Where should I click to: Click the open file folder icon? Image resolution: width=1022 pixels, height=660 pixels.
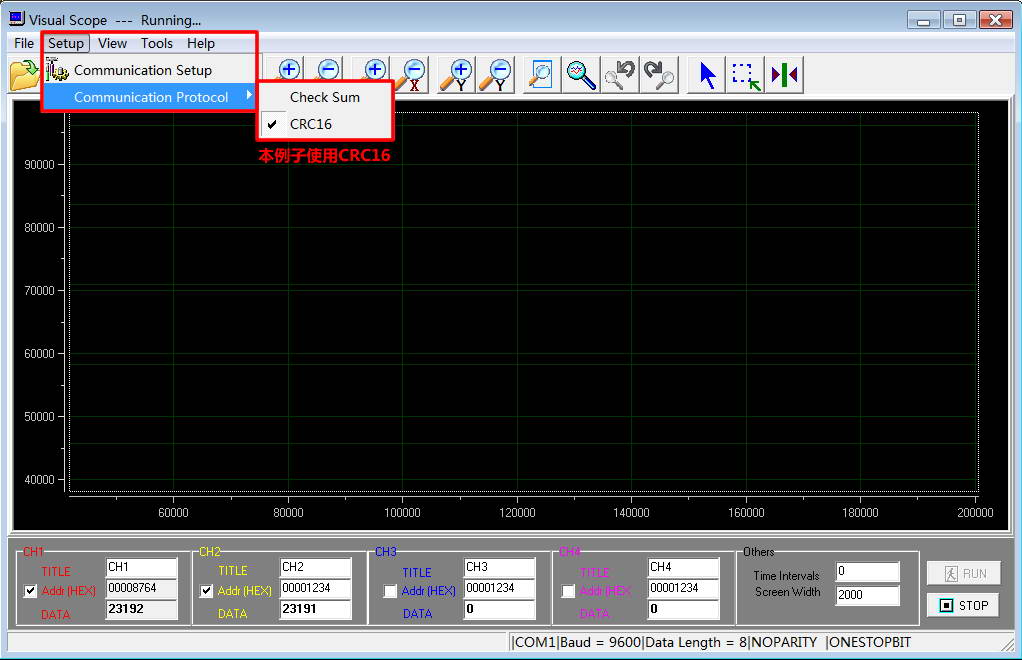pos(23,74)
